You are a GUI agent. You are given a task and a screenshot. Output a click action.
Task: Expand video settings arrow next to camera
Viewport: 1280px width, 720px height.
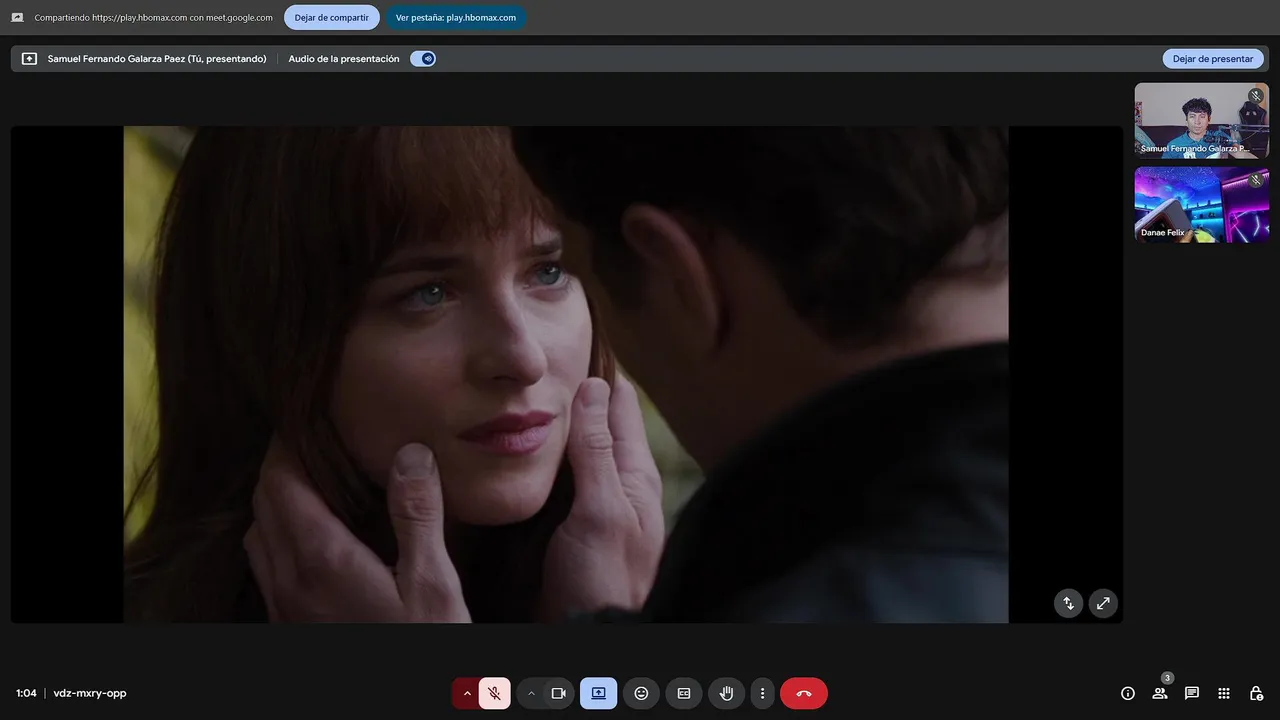[531, 693]
